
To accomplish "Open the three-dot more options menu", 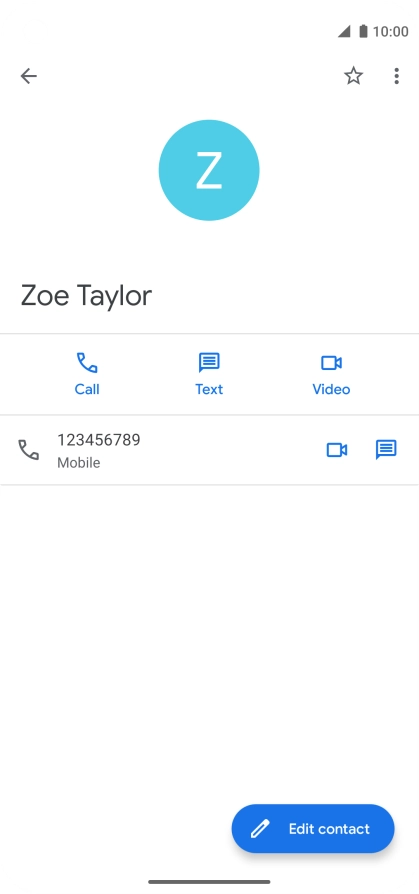I will coord(396,76).
